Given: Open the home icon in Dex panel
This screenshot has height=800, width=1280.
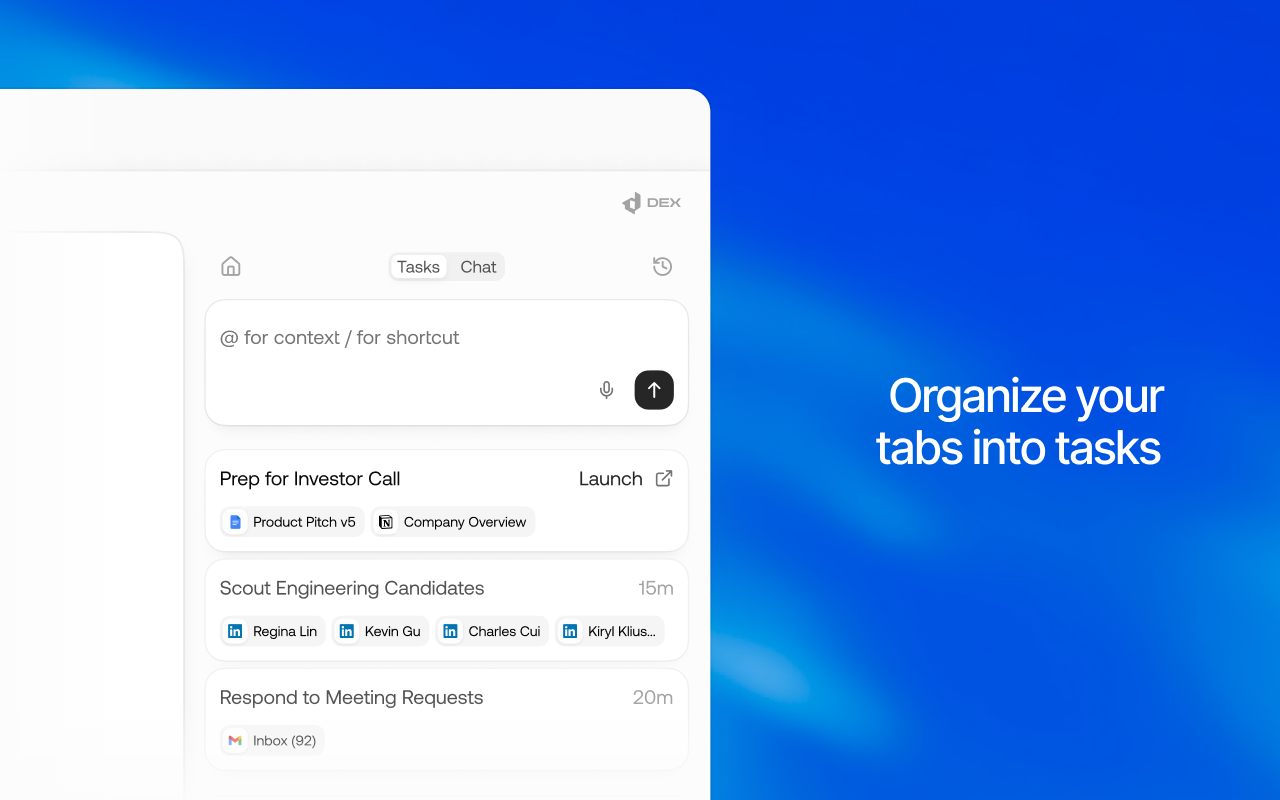Looking at the screenshot, I should pos(231,267).
